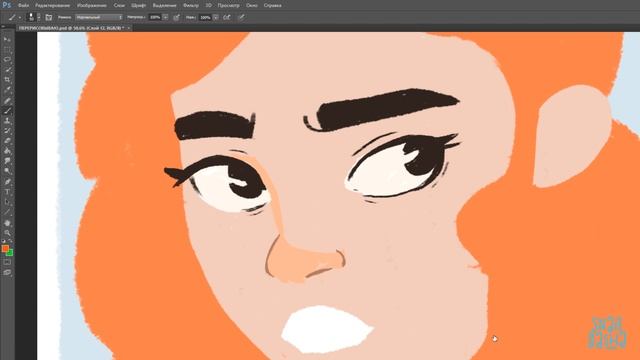The image size is (640, 360).
Task: Select the Path Selection tool
Action: tap(7, 202)
